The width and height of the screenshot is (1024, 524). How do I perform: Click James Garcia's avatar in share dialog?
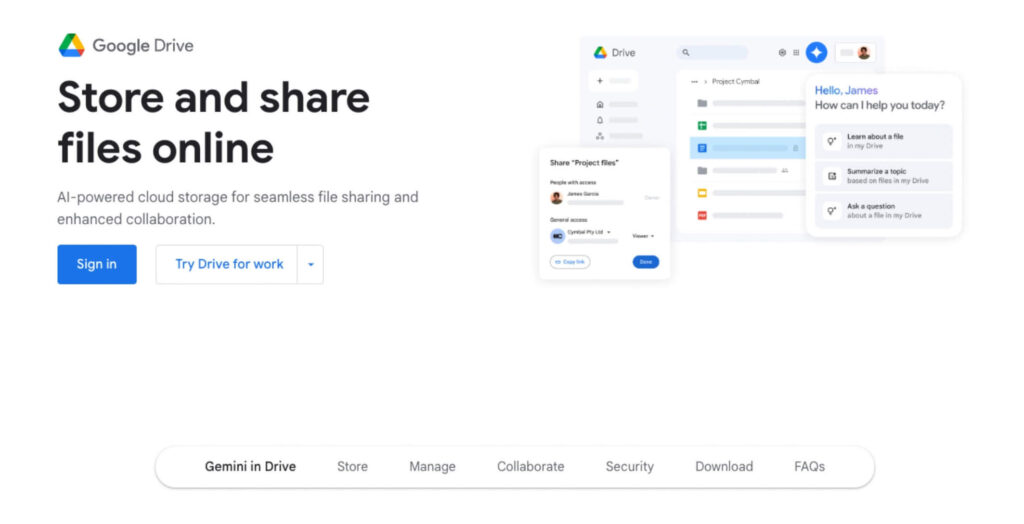(x=557, y=197)
